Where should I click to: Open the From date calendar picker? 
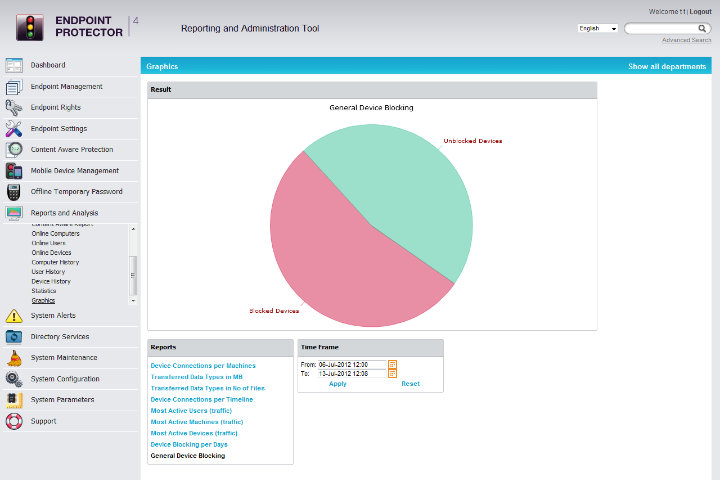point(392,364)
